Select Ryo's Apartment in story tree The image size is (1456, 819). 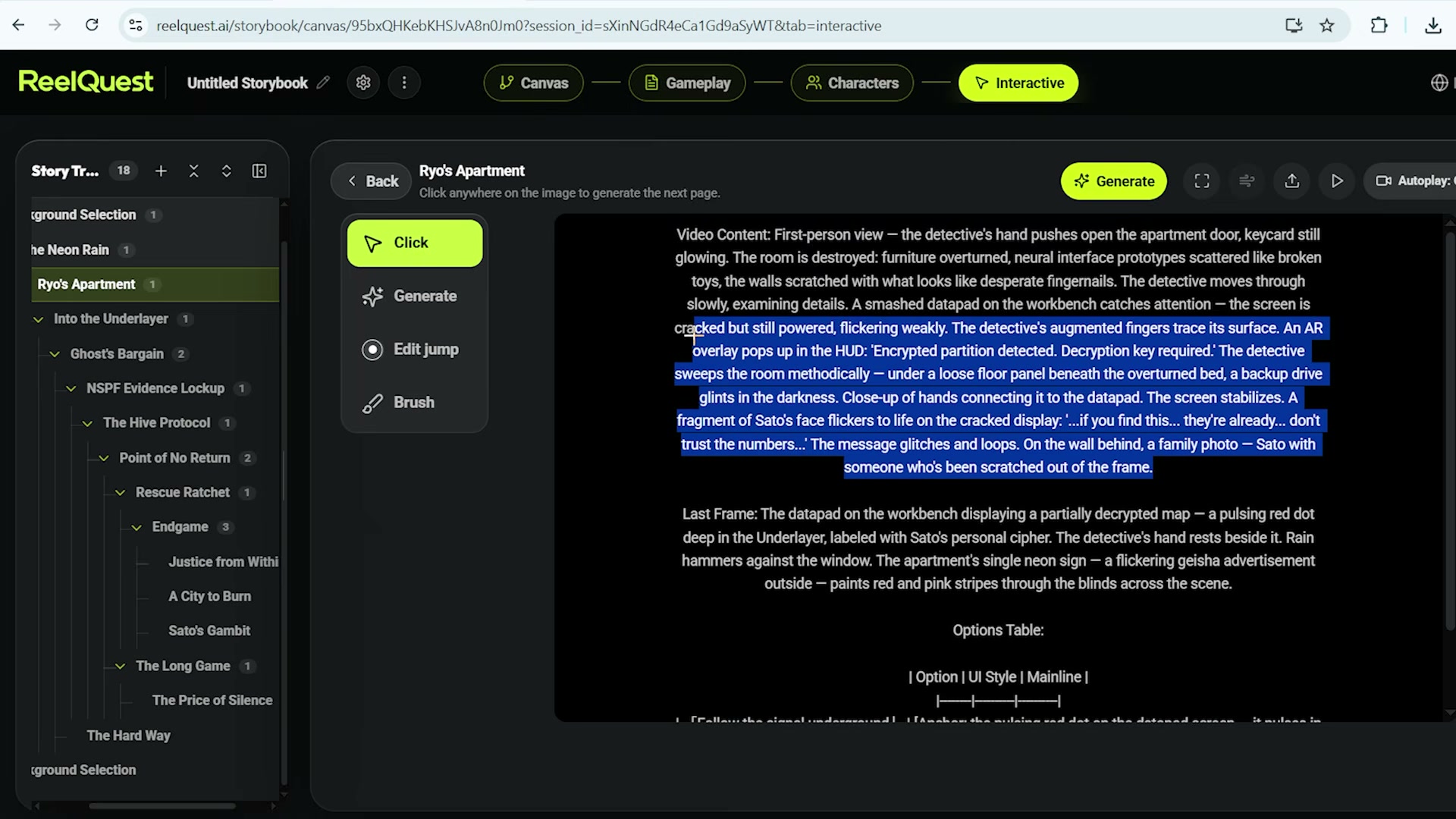coord(155,284)
